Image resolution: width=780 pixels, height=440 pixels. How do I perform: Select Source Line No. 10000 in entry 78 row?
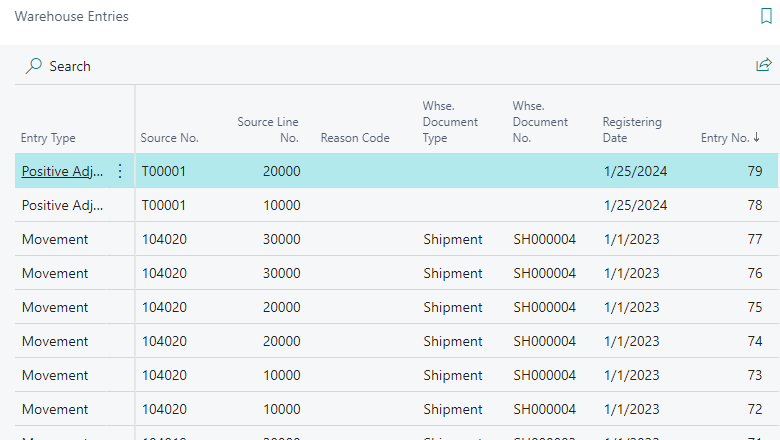(282, 205)
